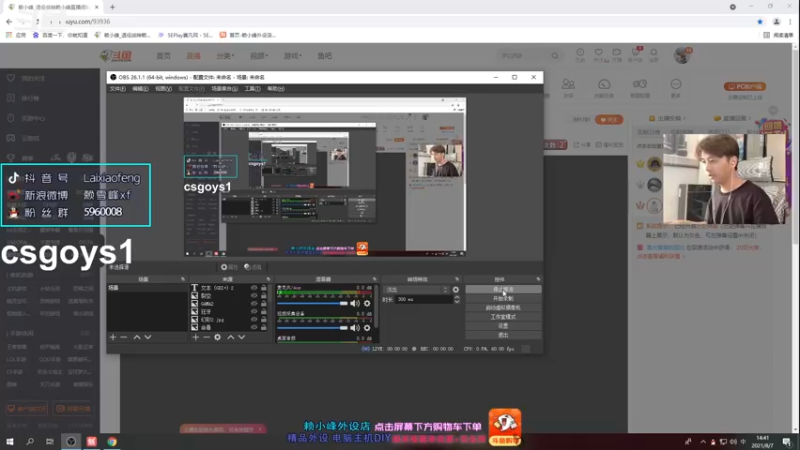This screenshot has height=450, width=800.
Task: Click the 退出 button in OBS controls
Action: pyautogui.click(x=503, y=335)
